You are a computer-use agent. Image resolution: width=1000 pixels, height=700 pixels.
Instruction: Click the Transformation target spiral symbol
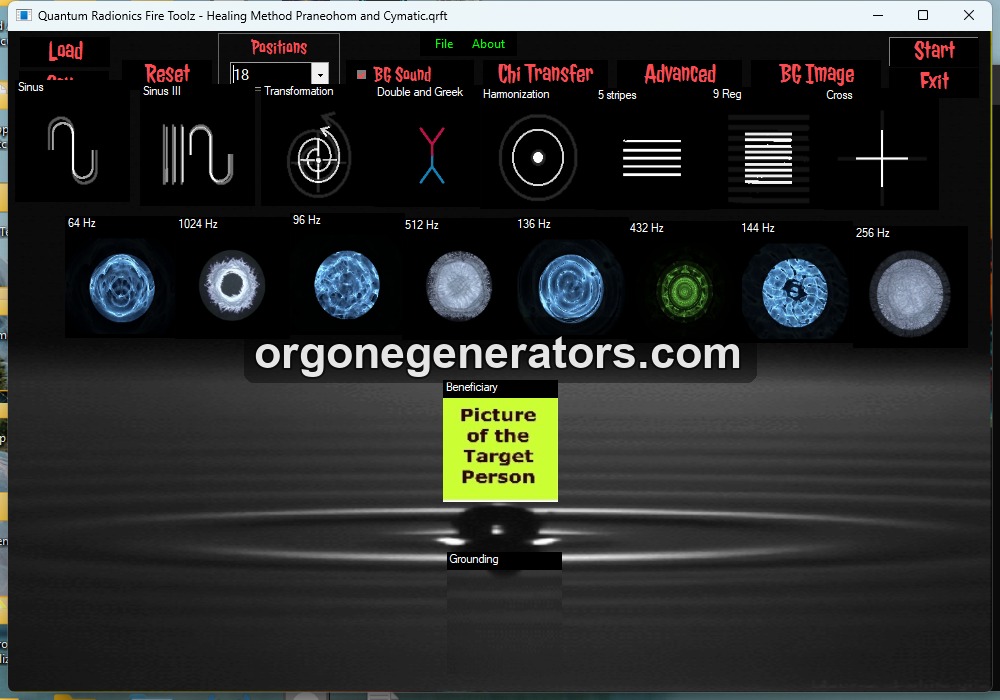(318, 156)
